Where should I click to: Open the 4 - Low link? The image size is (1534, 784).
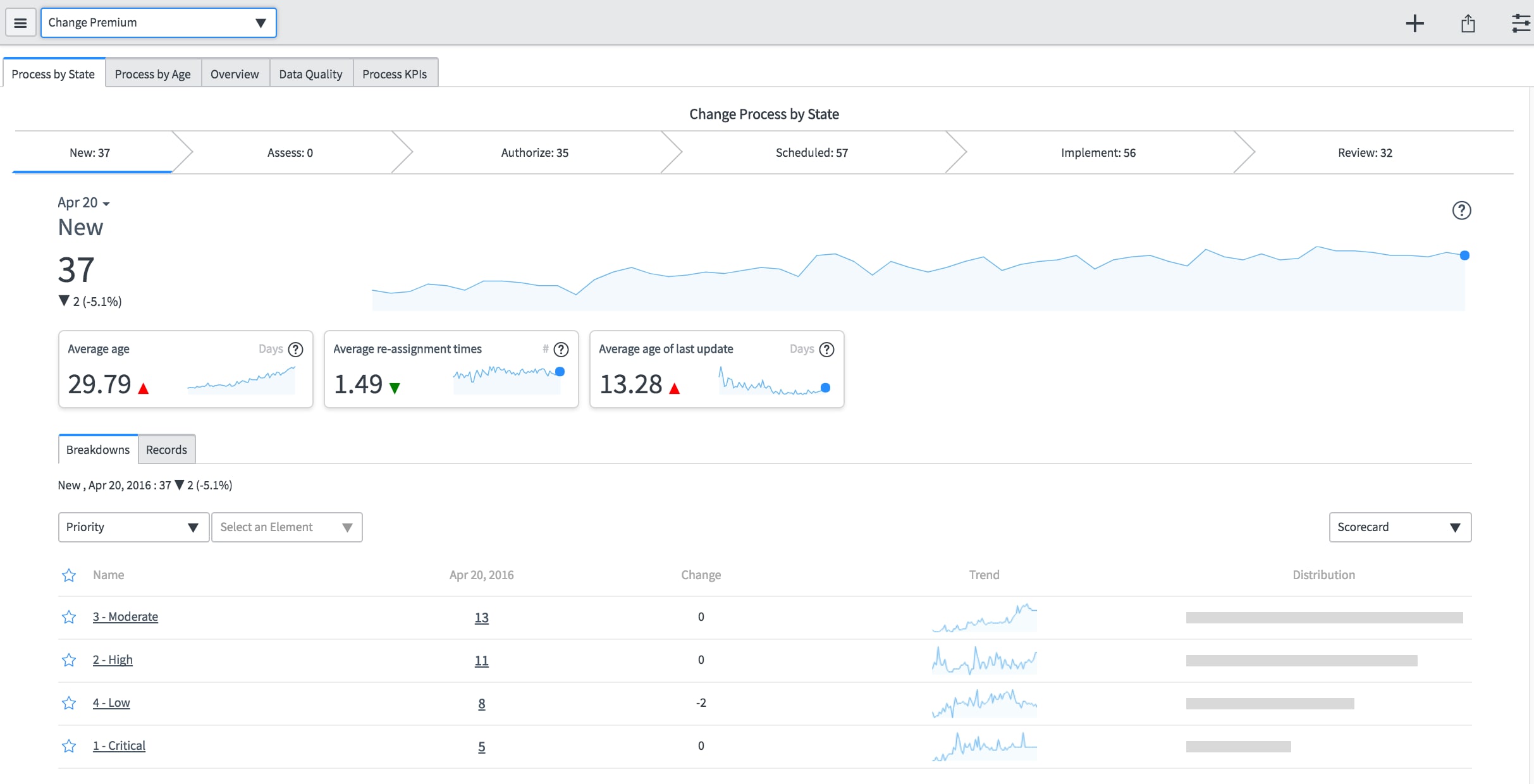pos(111,702)
